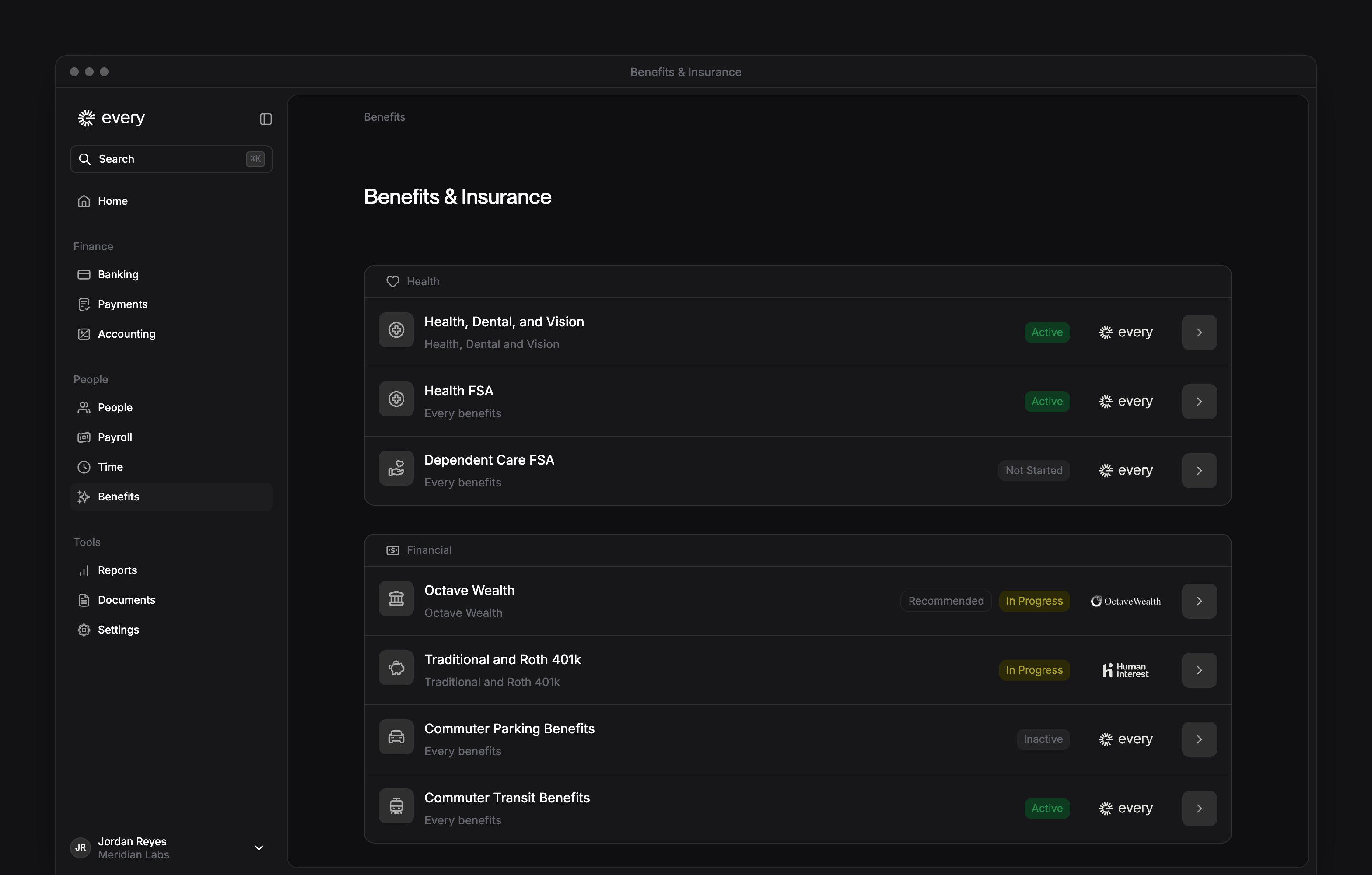Click the ⌘K shortcut badge
Viewport: 1372px width, 875px height.
[x=255, y=159]
